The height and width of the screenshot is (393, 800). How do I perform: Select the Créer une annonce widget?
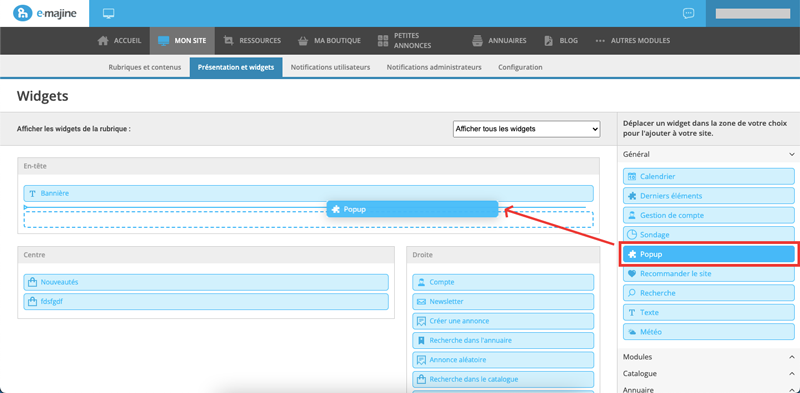[x=503, y=321]
